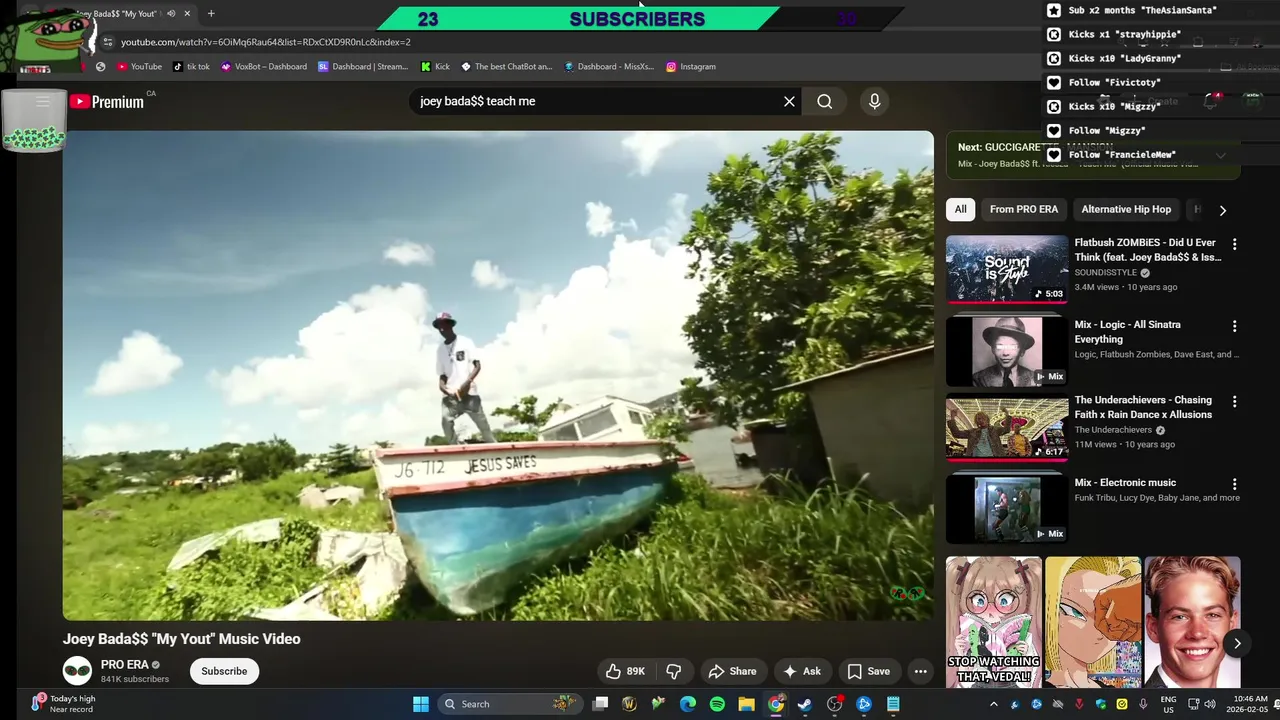The image size is (1280, 720).
Task: Close the Joey Bada$$ browser tab
Action: (x=187, y=14)
